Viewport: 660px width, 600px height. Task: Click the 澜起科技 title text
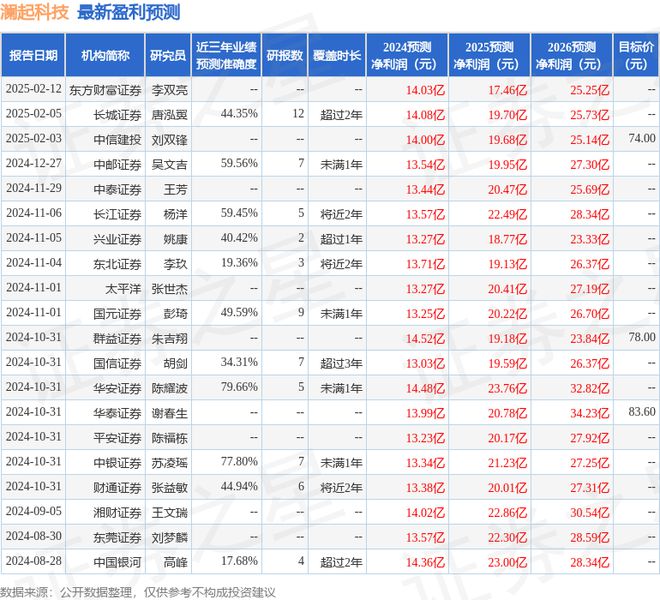point(35,12)
